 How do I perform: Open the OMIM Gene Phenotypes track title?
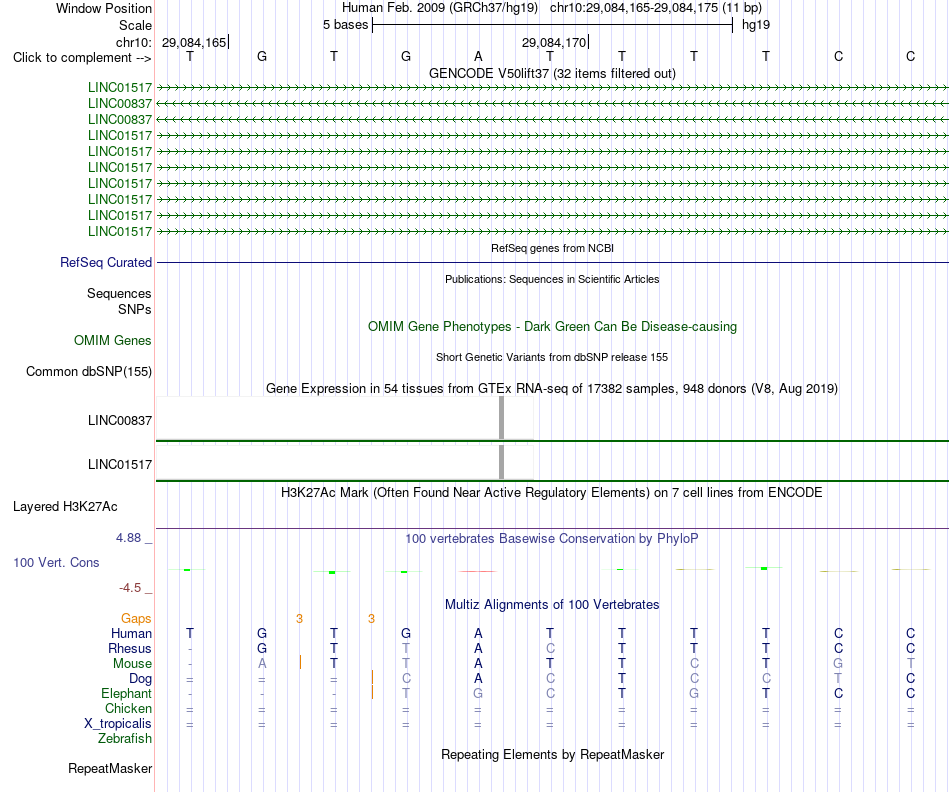click(552, 327)
